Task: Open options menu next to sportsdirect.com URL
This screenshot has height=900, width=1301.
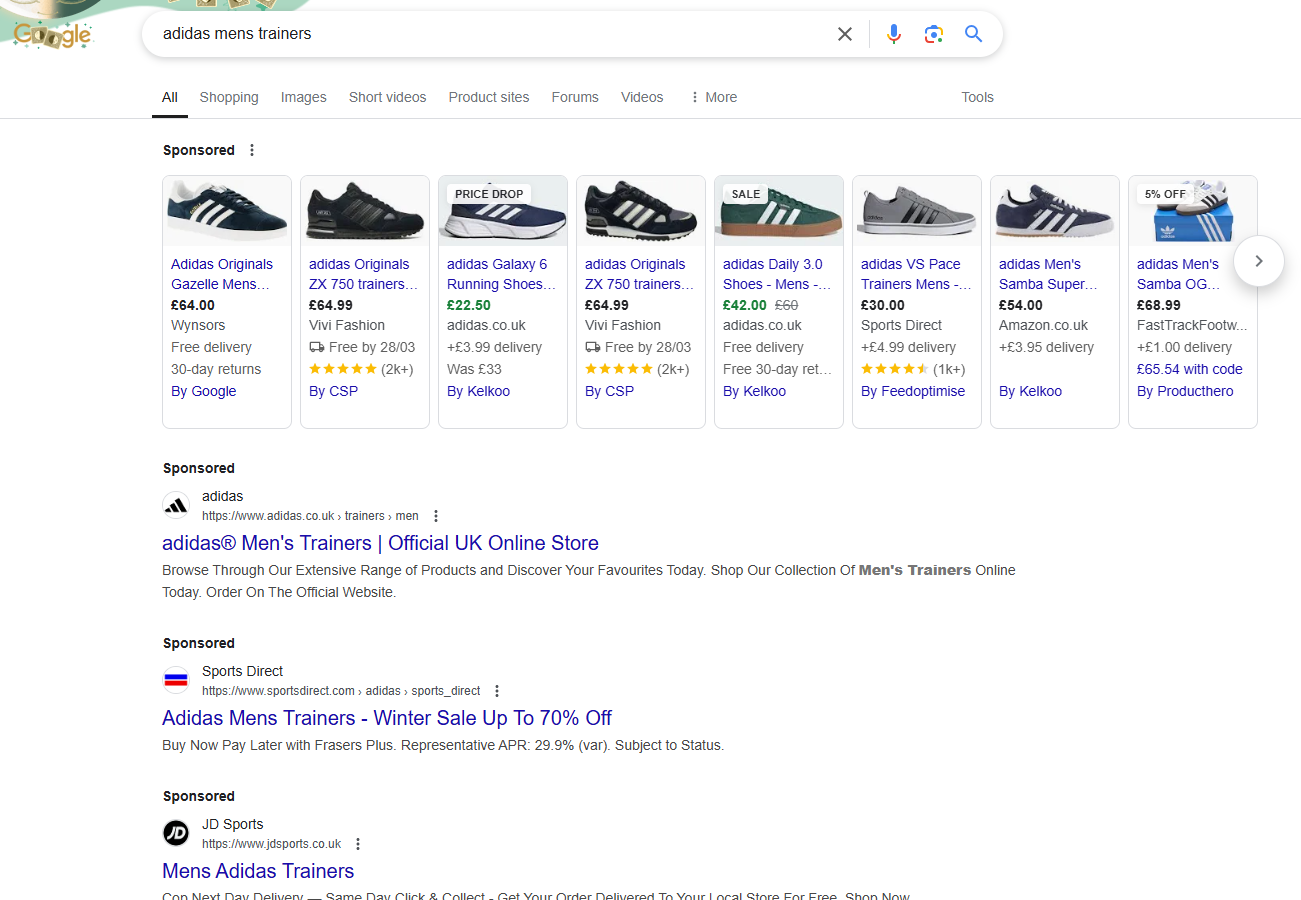Action: click(497, 691)
